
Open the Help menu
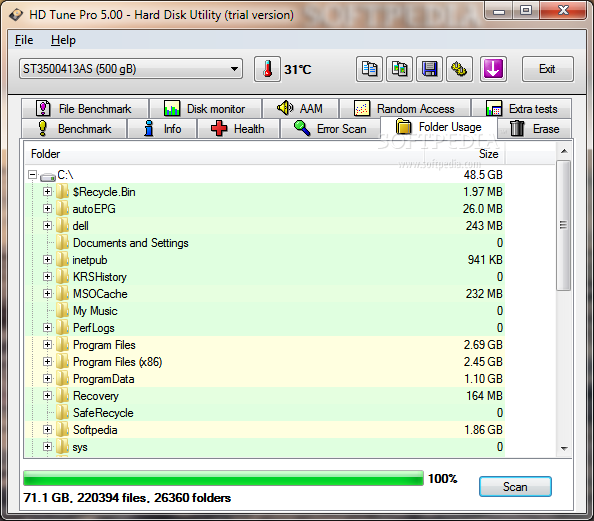(63, 40)
